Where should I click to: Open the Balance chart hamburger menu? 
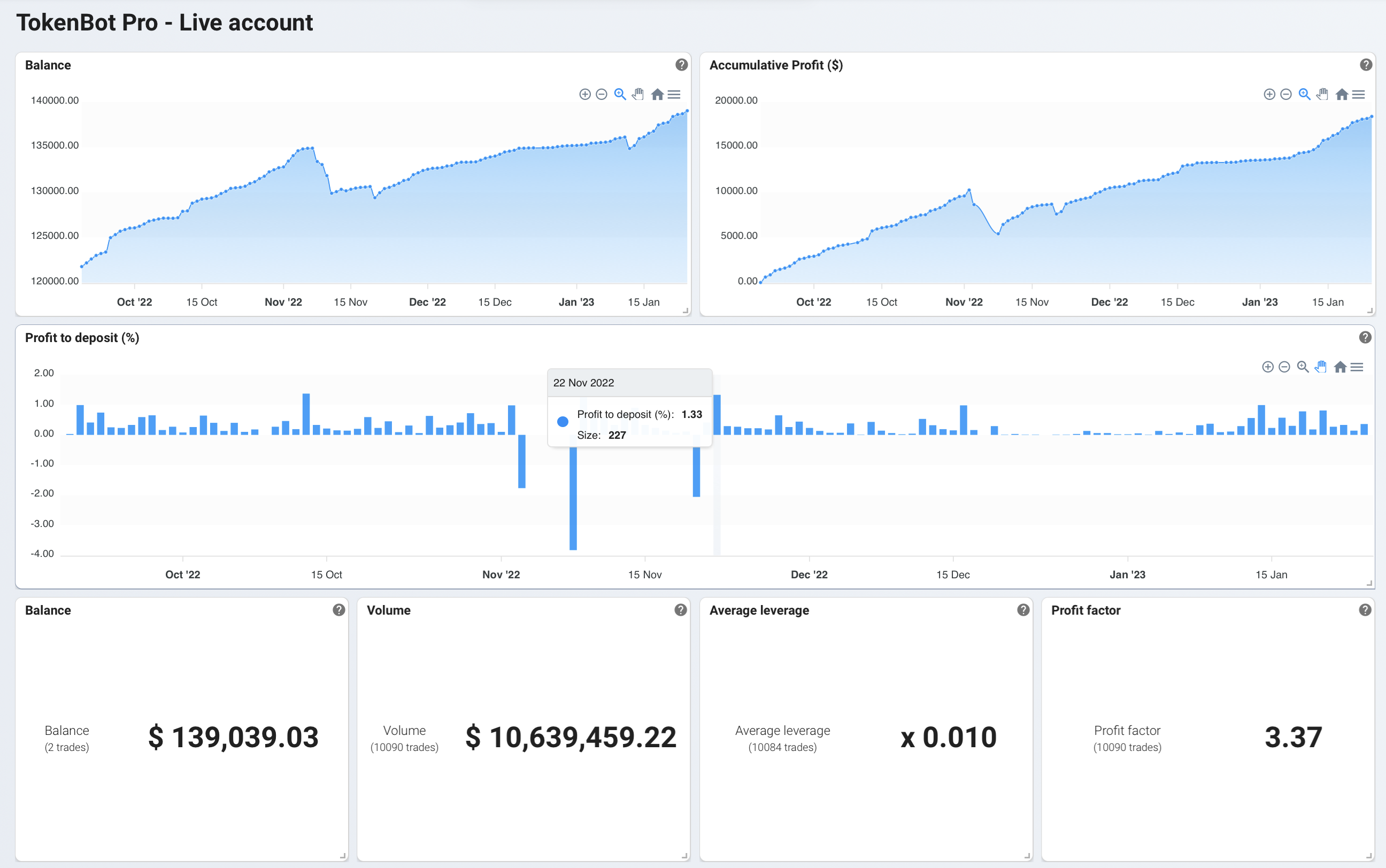tap(674, 94)
